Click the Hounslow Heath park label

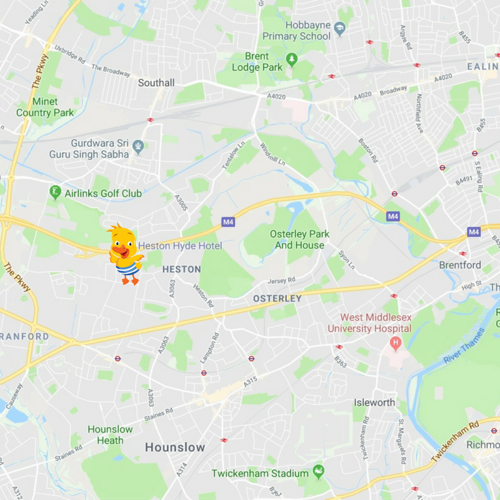[110, 435]
